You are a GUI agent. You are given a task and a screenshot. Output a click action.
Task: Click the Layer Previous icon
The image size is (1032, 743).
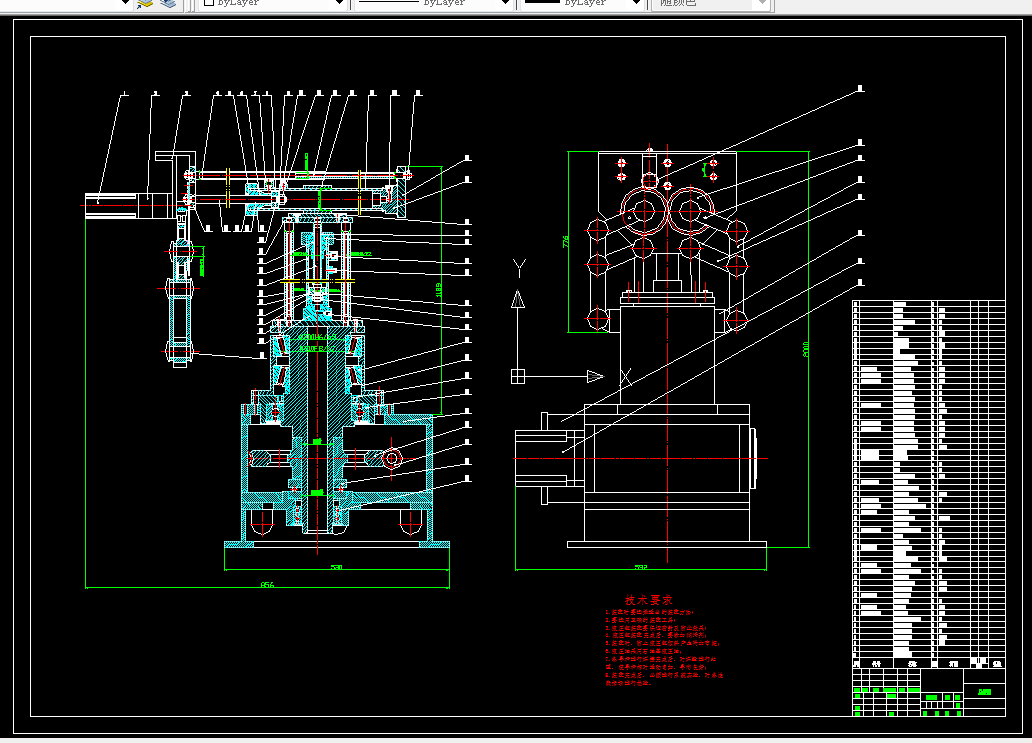[x=168, y=3]
